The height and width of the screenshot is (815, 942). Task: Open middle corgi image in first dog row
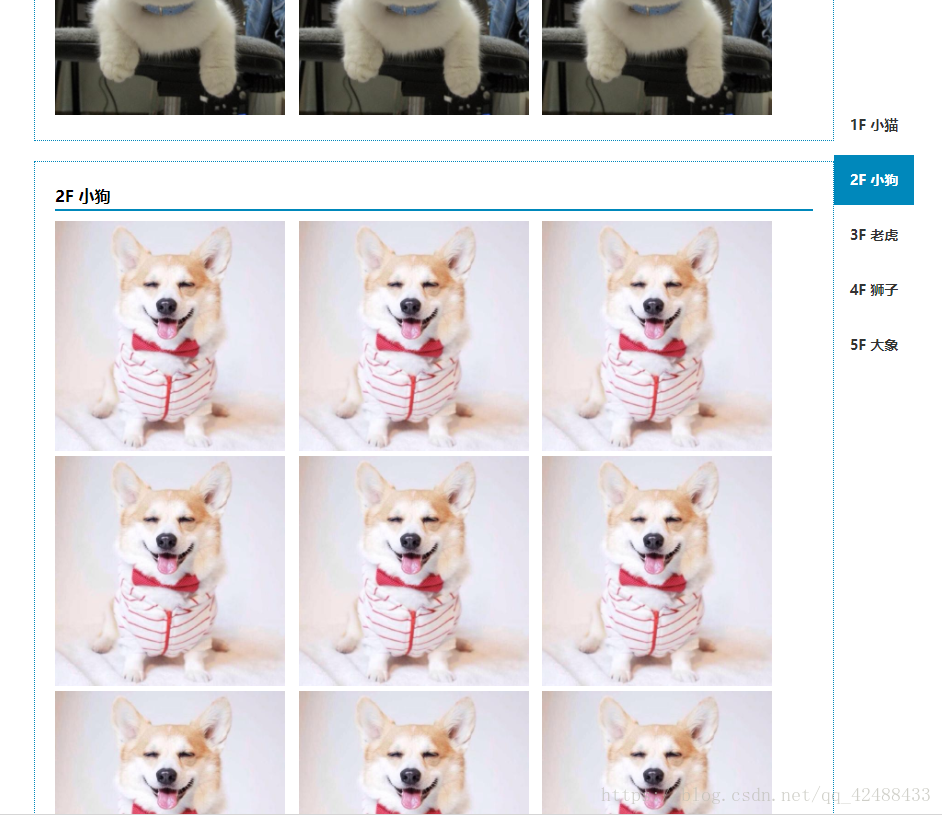click(x=414, y=336)
